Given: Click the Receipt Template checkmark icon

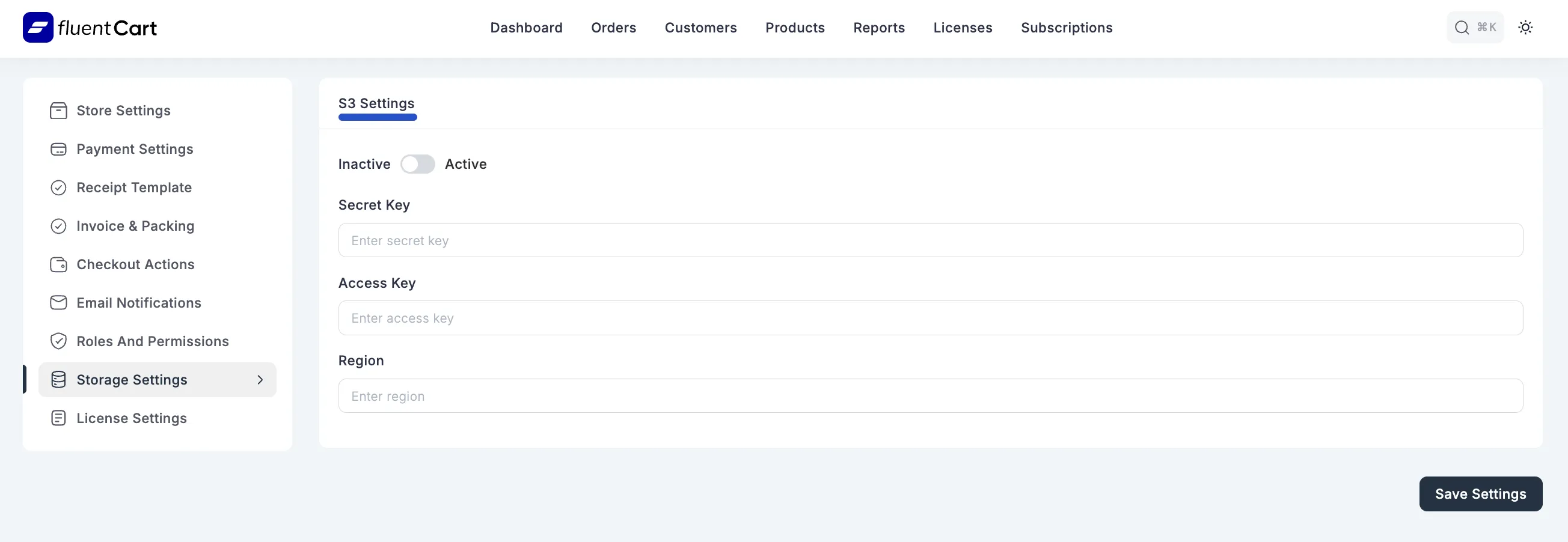Looking at the screenshot, I should [58, 187].
